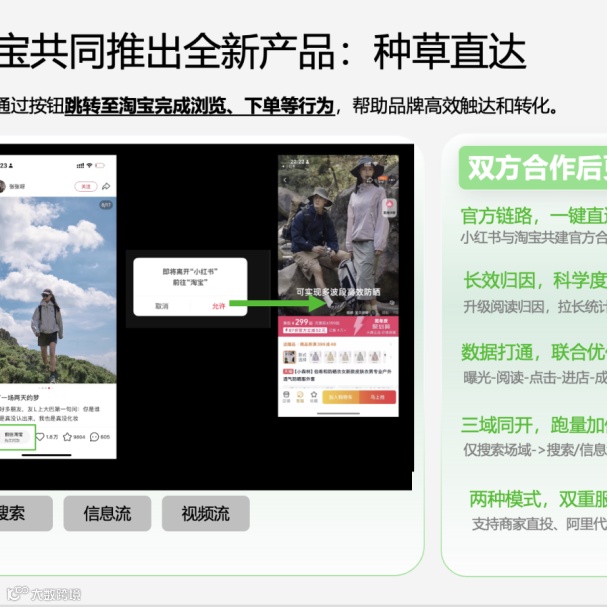Tap the image counter badge on the post photo
The image size is (607, 607).
[x=106, y=205]
